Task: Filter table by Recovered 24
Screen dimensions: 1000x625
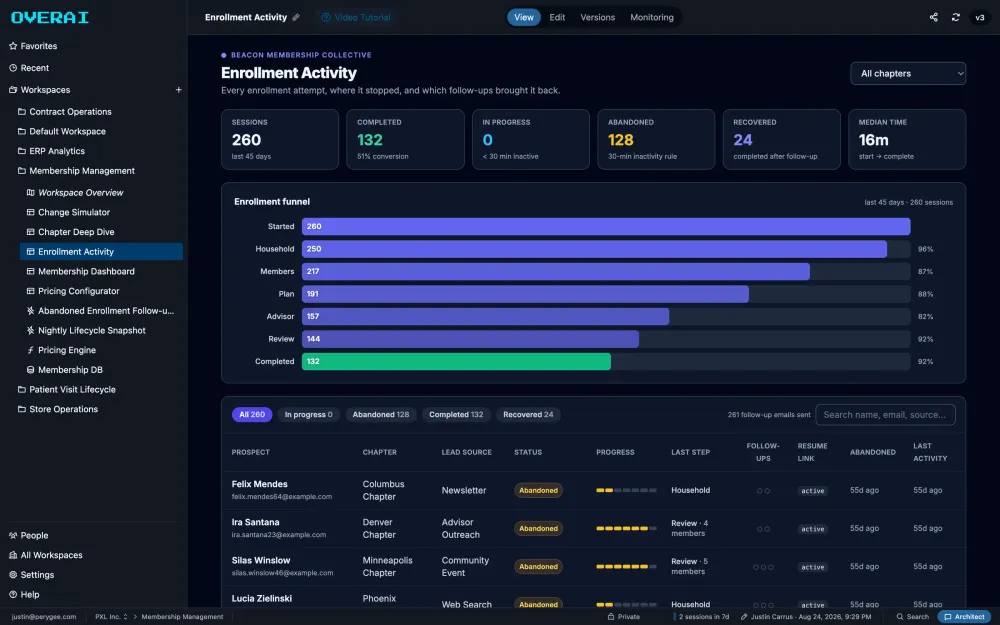Action: (x=528, y=415)
